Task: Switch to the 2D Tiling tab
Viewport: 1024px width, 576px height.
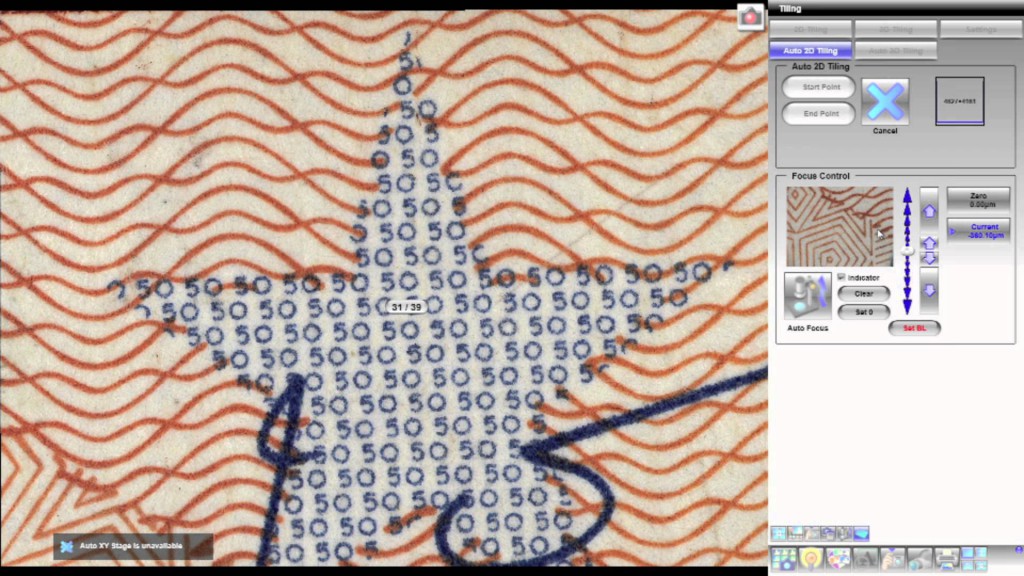Action: tap(810, 29)
